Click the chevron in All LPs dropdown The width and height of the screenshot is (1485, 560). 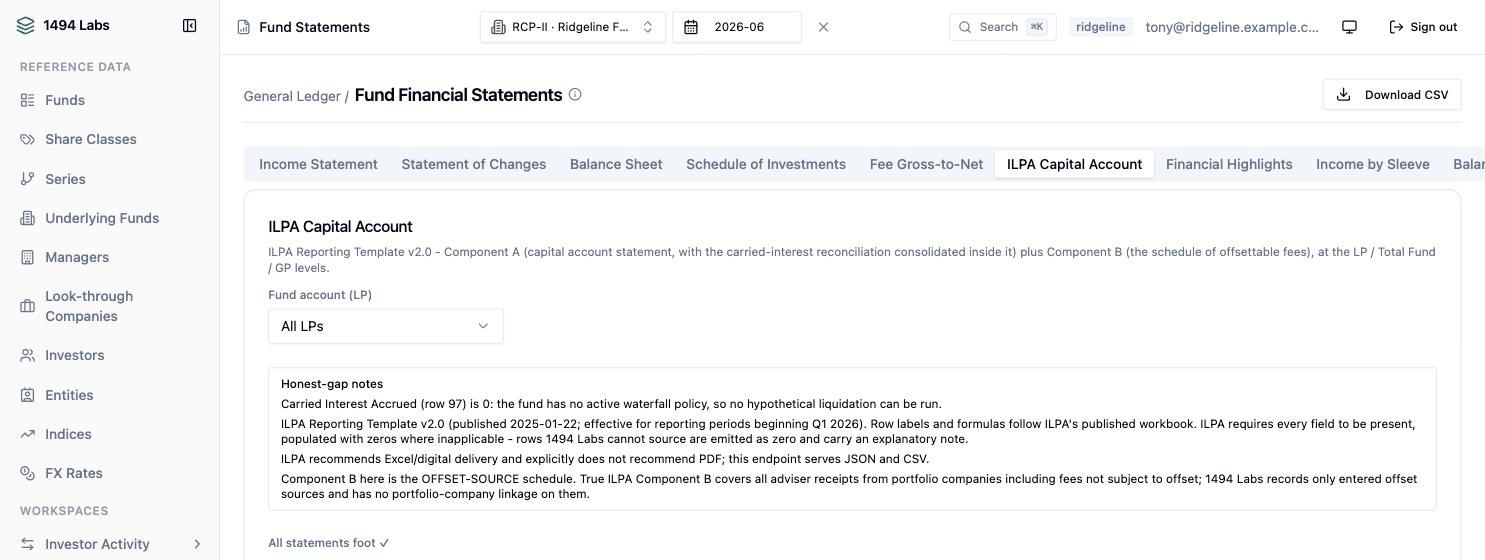click(483, 326)
